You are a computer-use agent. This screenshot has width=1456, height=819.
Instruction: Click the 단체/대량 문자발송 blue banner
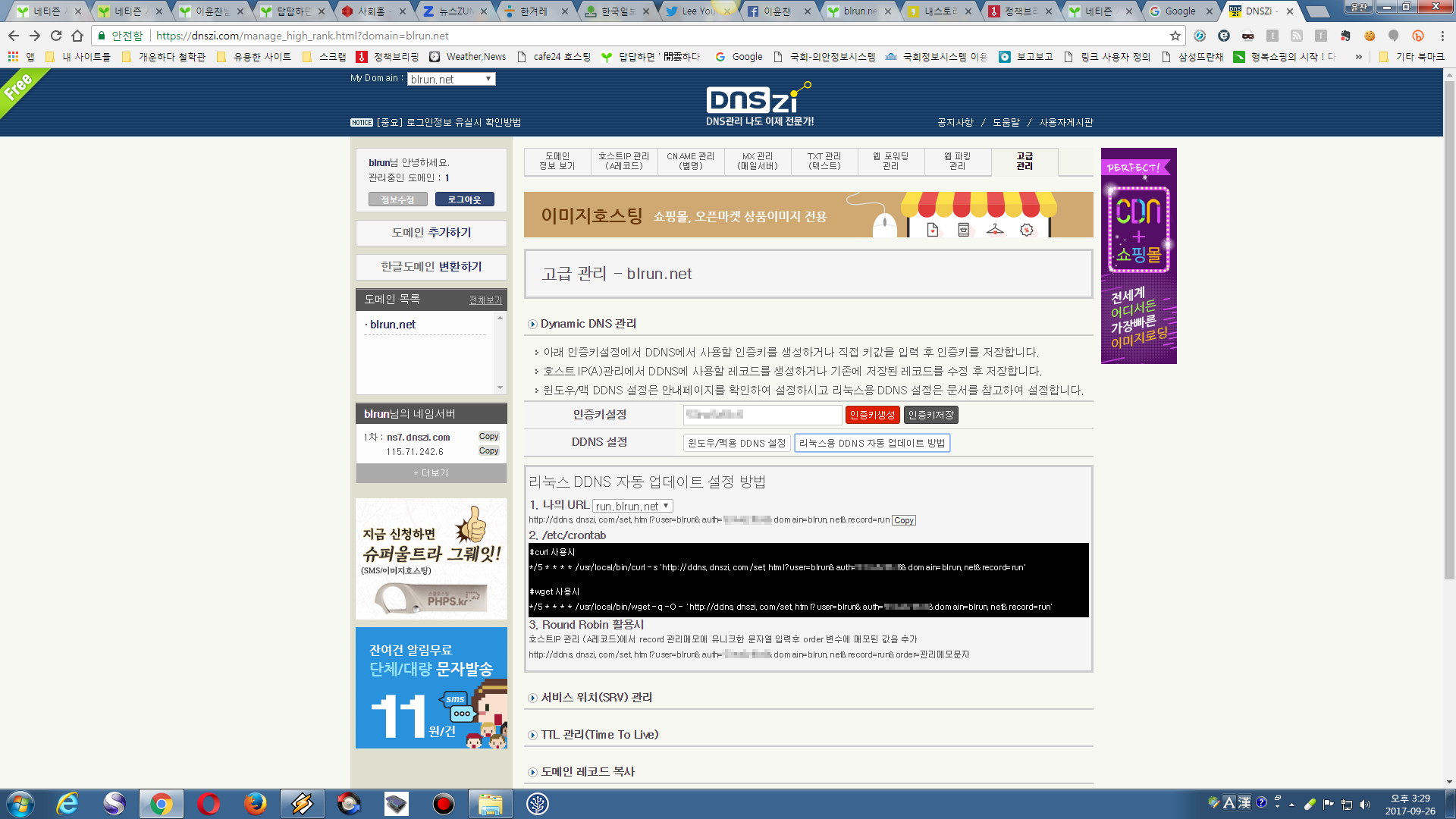tap(431, 688)
